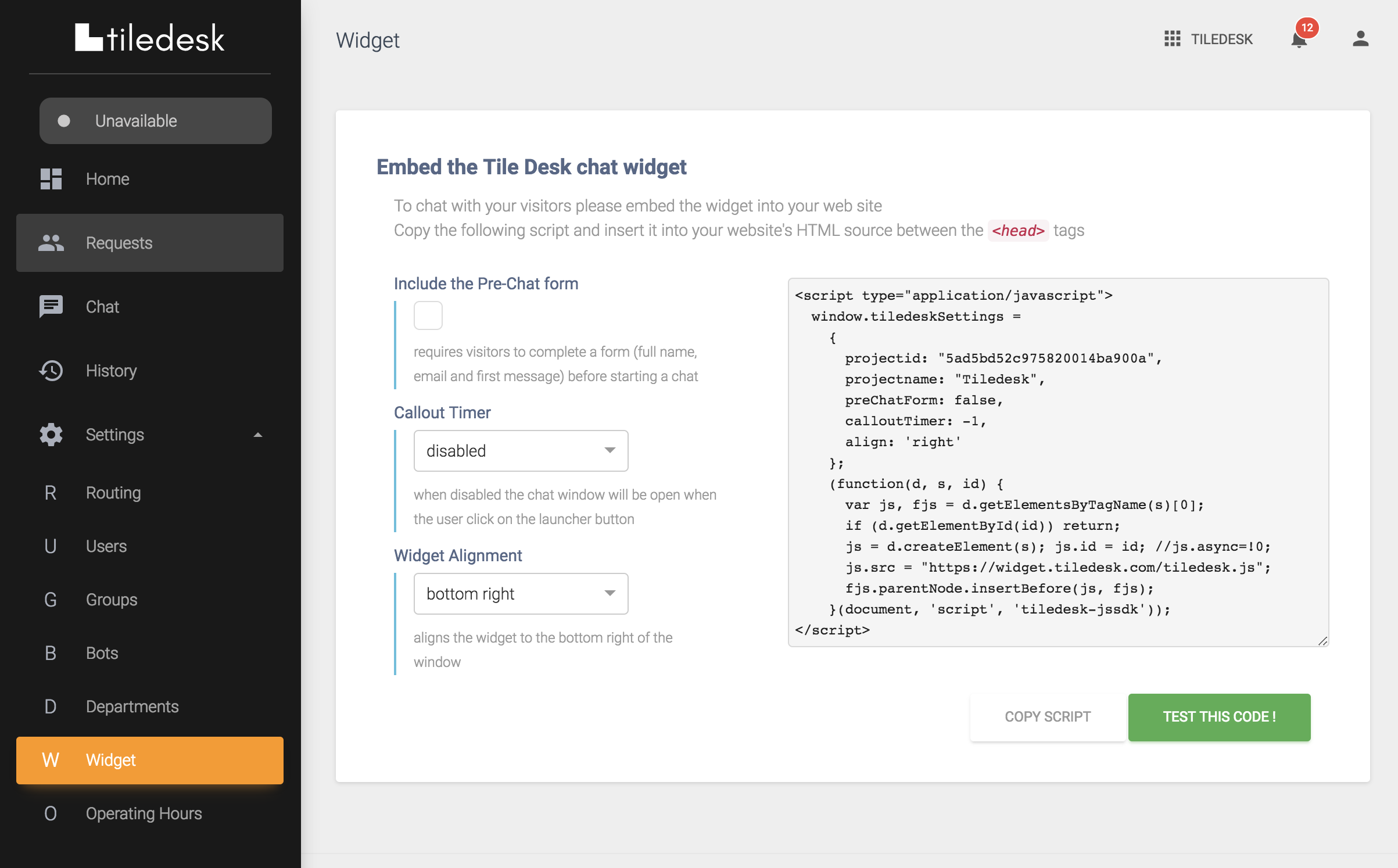The width and height of the screenshot is (1398, 868).
Task: Click the History clock icon
Action: 51,371
